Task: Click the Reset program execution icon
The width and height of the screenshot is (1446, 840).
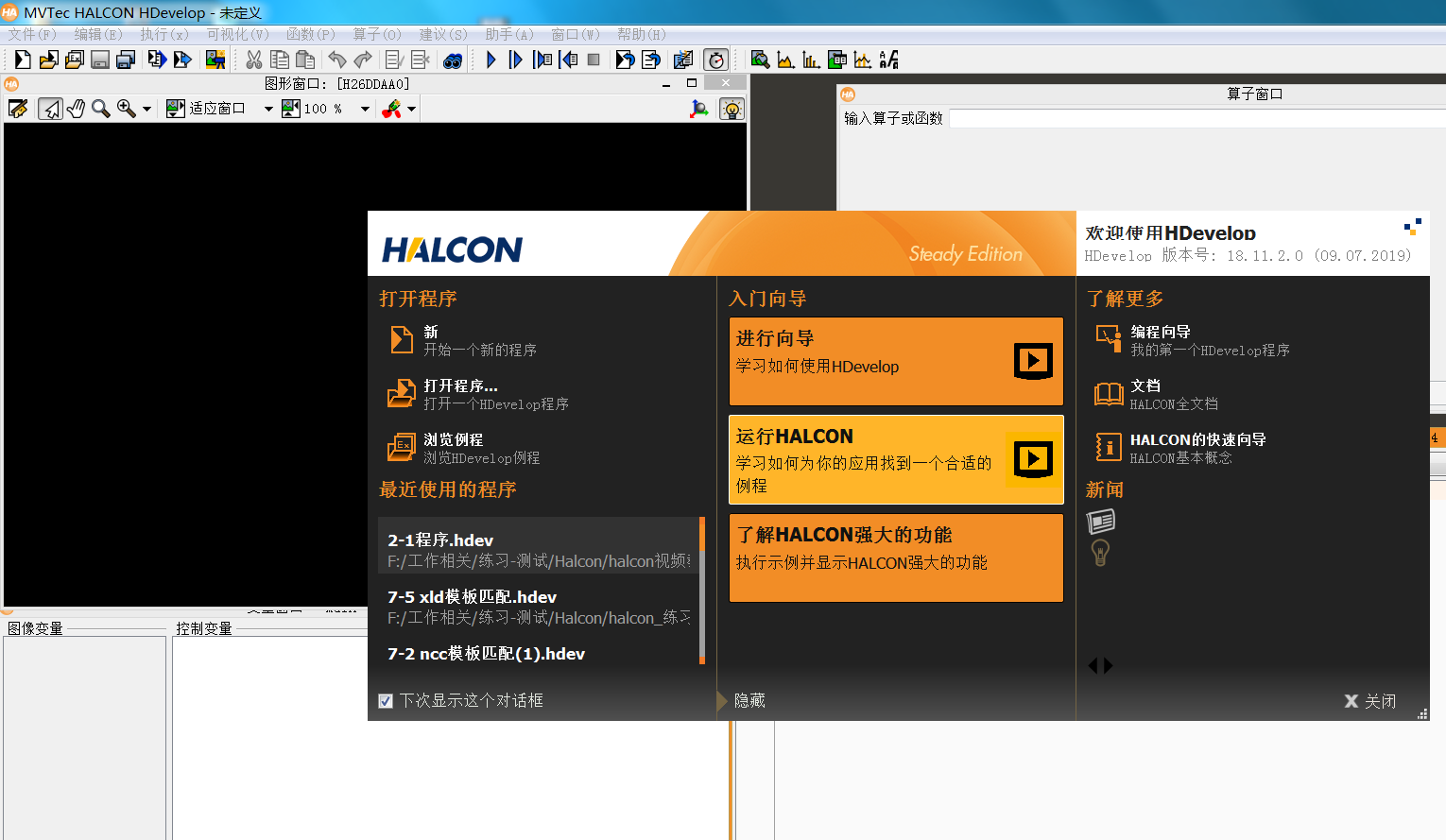Action: point(625,60)
